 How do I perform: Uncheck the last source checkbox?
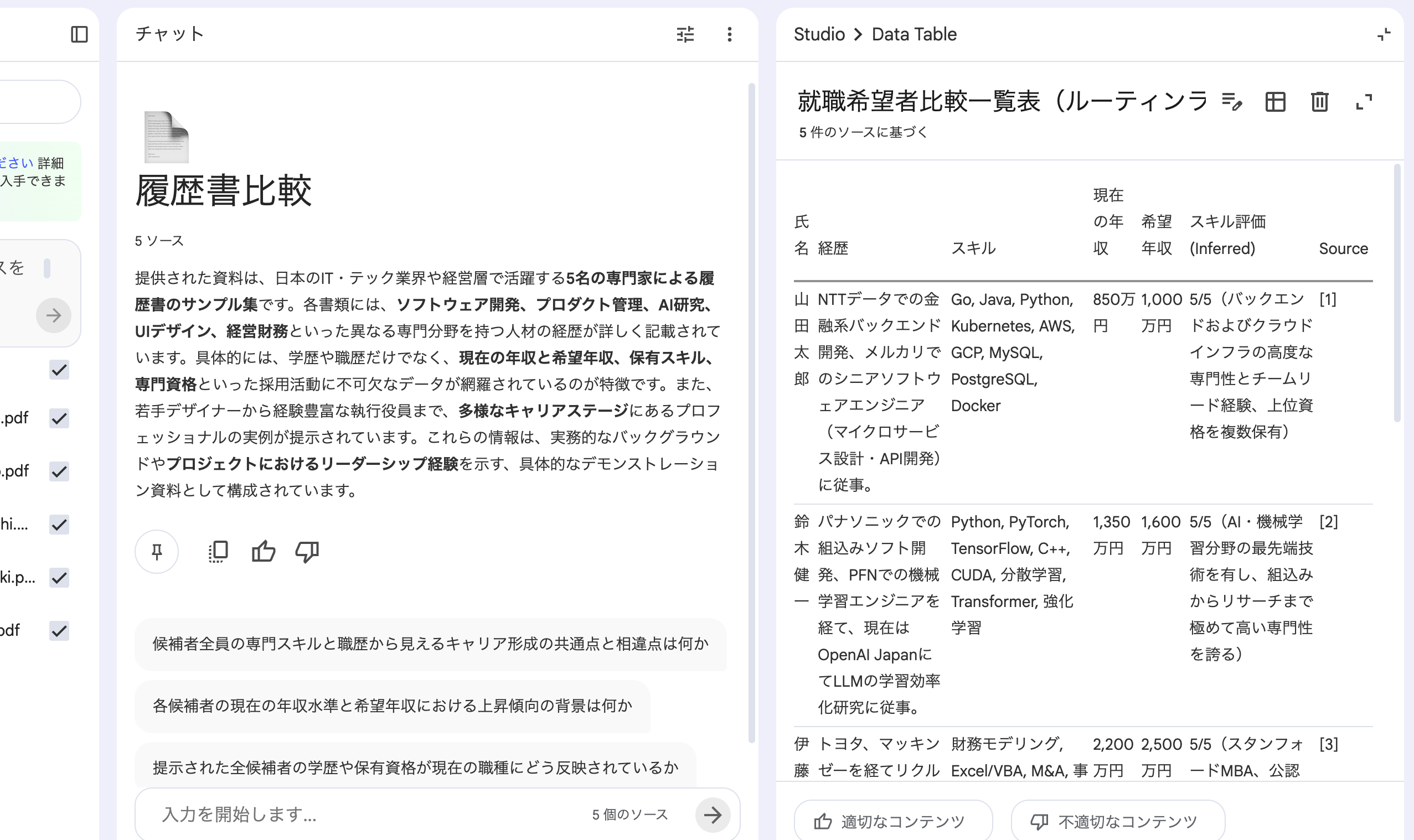coord(59,631)
